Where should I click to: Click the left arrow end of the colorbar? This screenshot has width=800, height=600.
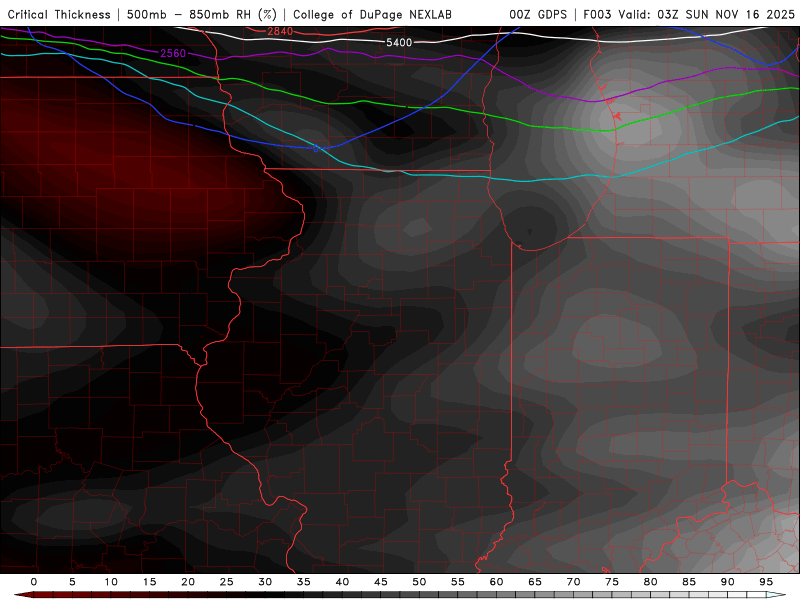pyautogui.click(x=23, y=595)
